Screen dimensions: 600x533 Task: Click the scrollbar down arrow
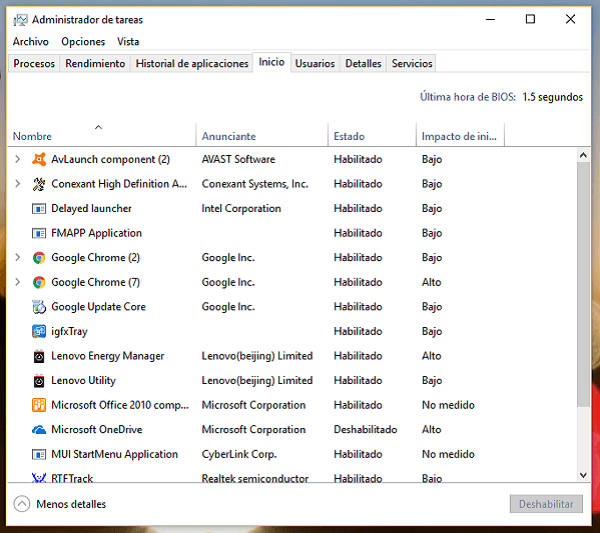click(584, 475)
